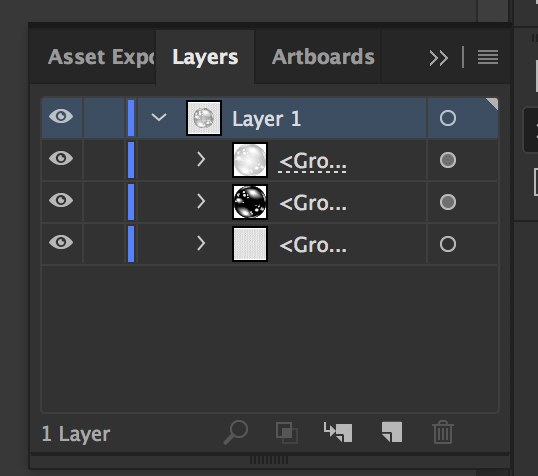
Task: Collapse Layer 1 with its chevron
Action: pyautogui.click(x=159, y=117)
